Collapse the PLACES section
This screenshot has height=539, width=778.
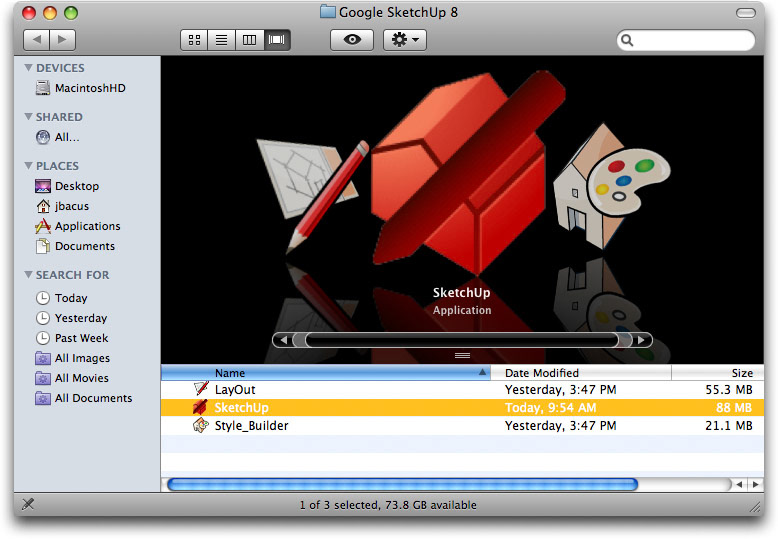pos(28,165)
